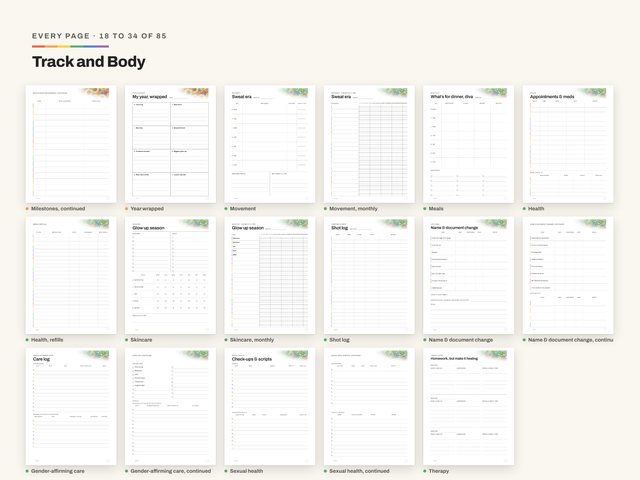Click the "Gender-affirming care" caption label
The height and width of the screenshot is (480, 640).
(58, 471)
